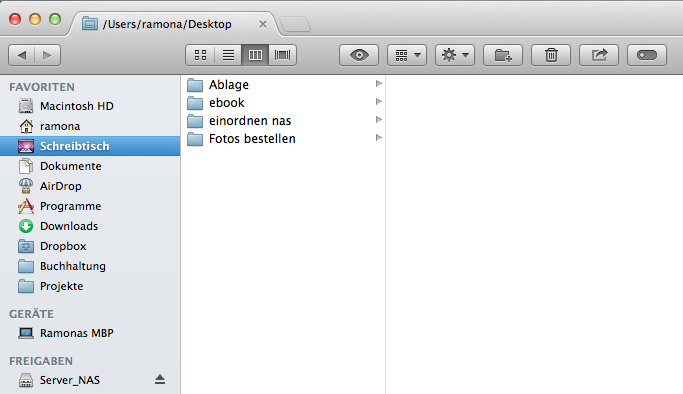Open Dokumente in sidebar
This screenshot has height=394, width=683.
pos(90,166)
